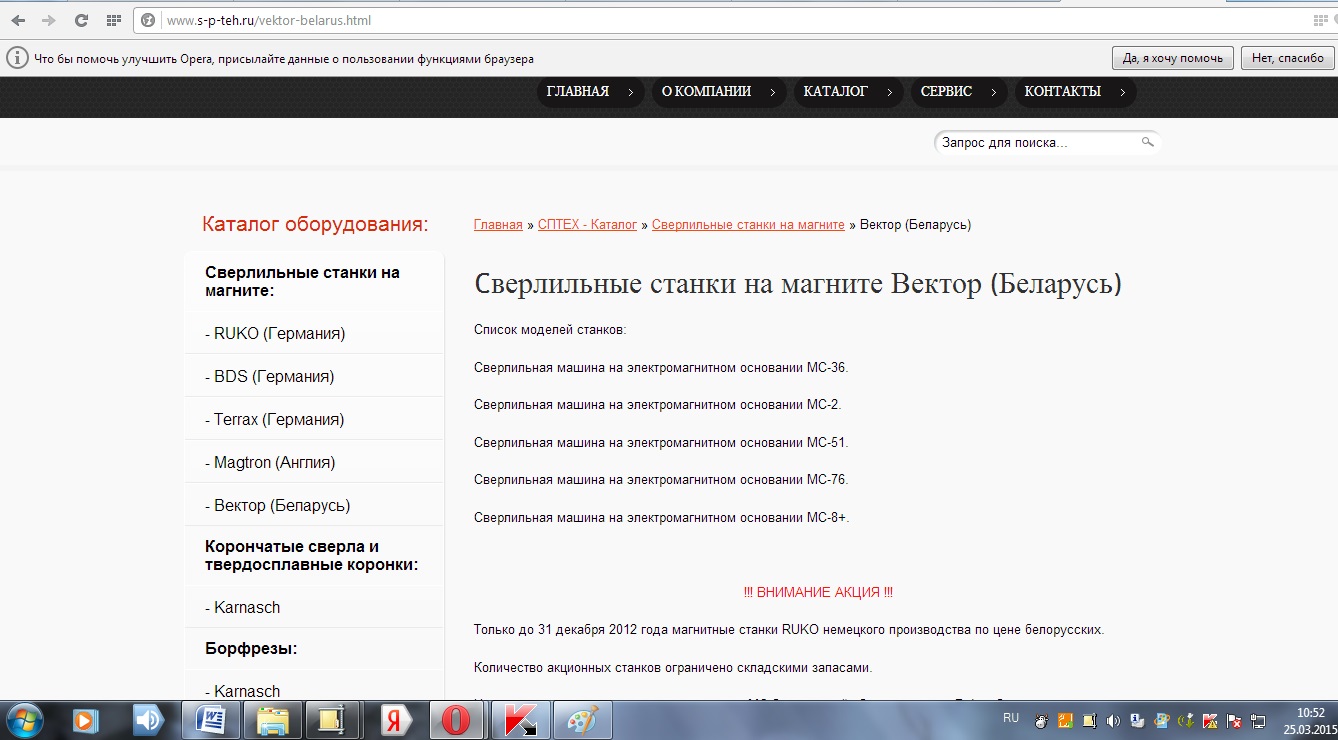Click the МС-8+ drilling machine line
This screenshot has width=1338, height=740.
pyautogui.click(x=662, y=518)
